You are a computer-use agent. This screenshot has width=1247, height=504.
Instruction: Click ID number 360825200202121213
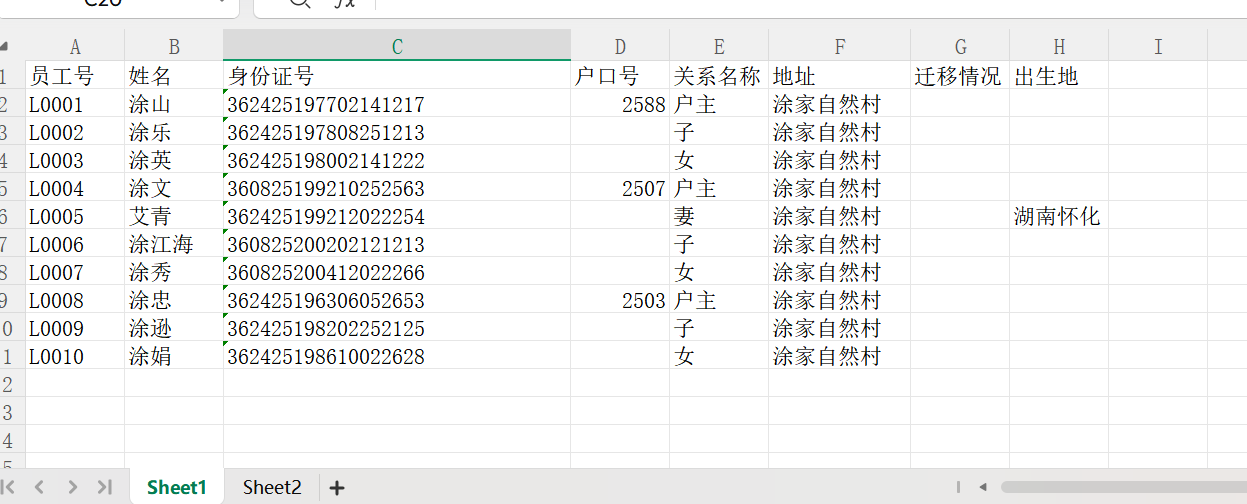coord(397,244)
